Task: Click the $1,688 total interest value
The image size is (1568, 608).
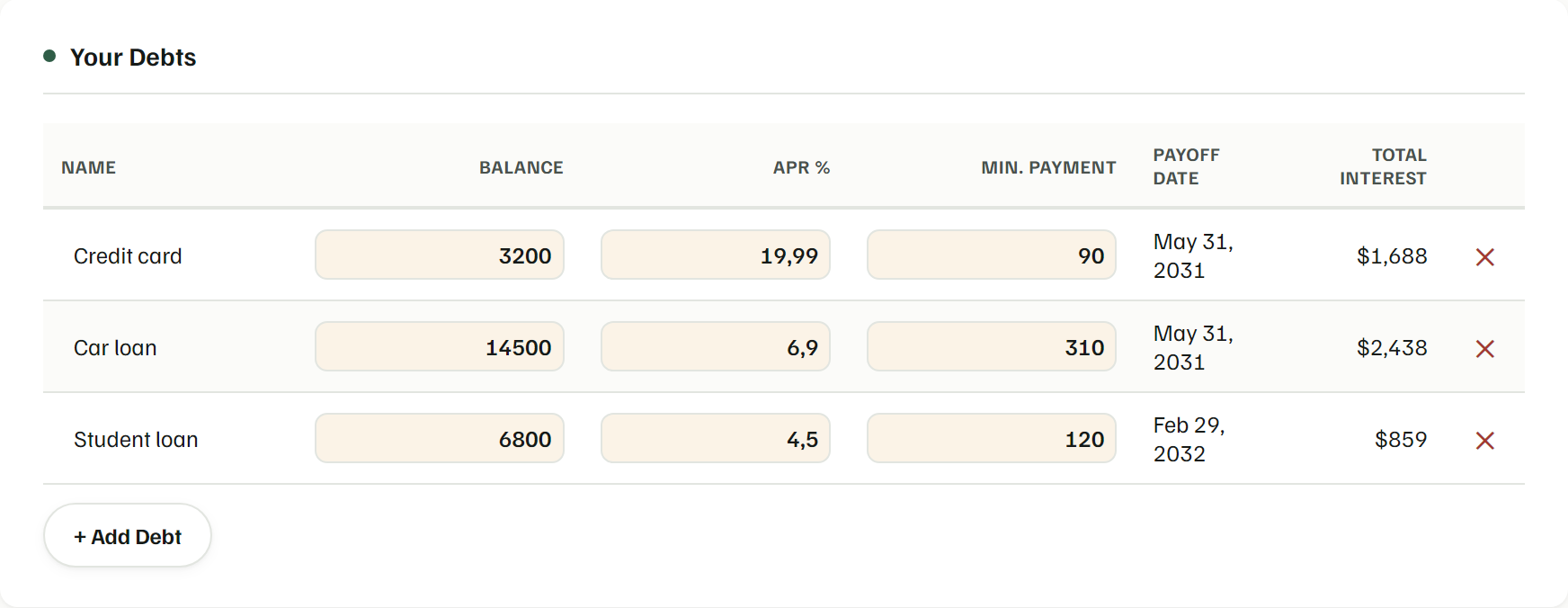Action: click(1392, 256)
